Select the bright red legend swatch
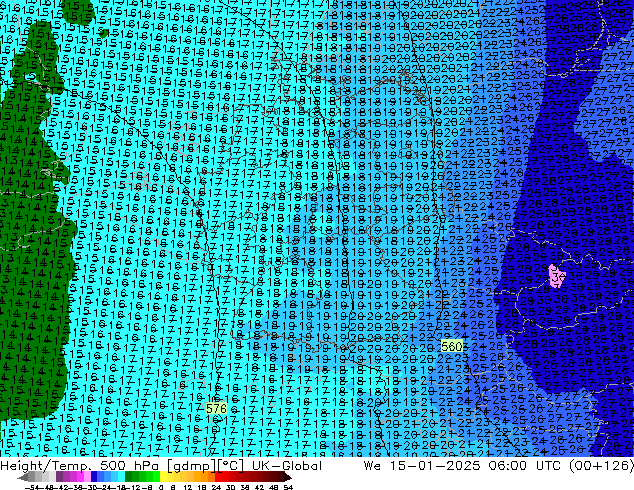 (218, 477)
